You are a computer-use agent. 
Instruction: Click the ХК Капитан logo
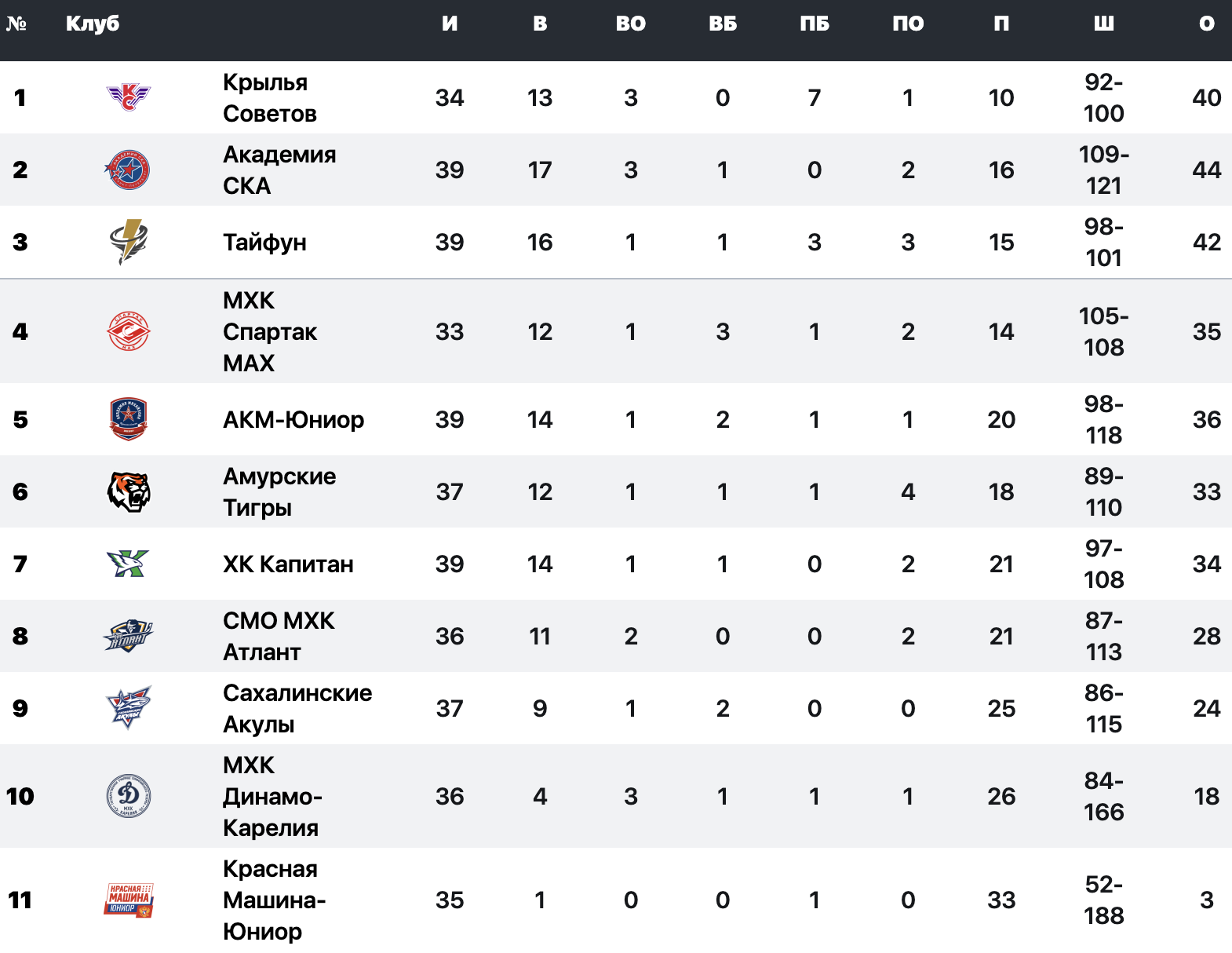(x=128, y=564)
